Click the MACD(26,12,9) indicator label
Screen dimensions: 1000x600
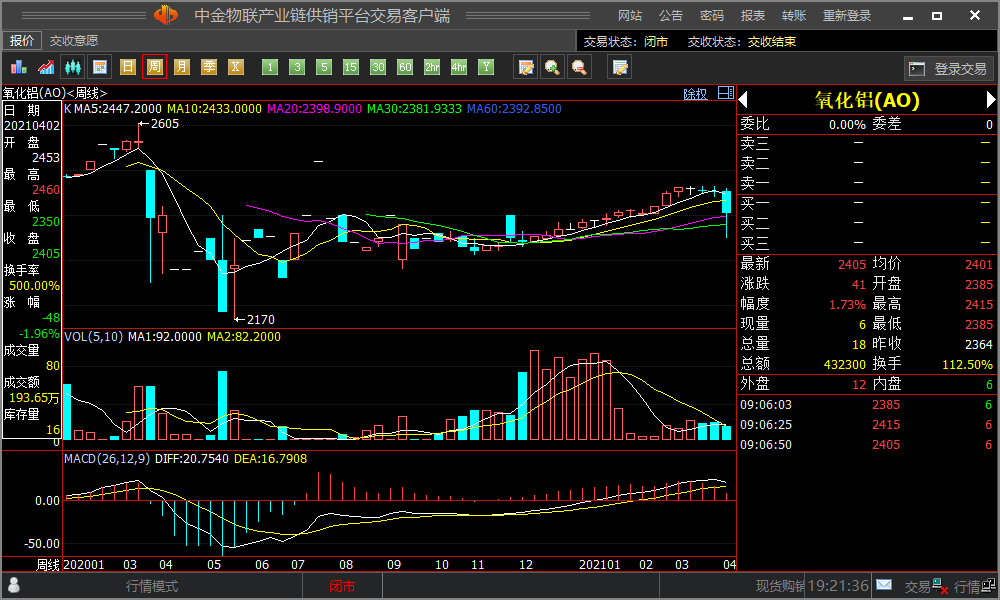[107, 458]
